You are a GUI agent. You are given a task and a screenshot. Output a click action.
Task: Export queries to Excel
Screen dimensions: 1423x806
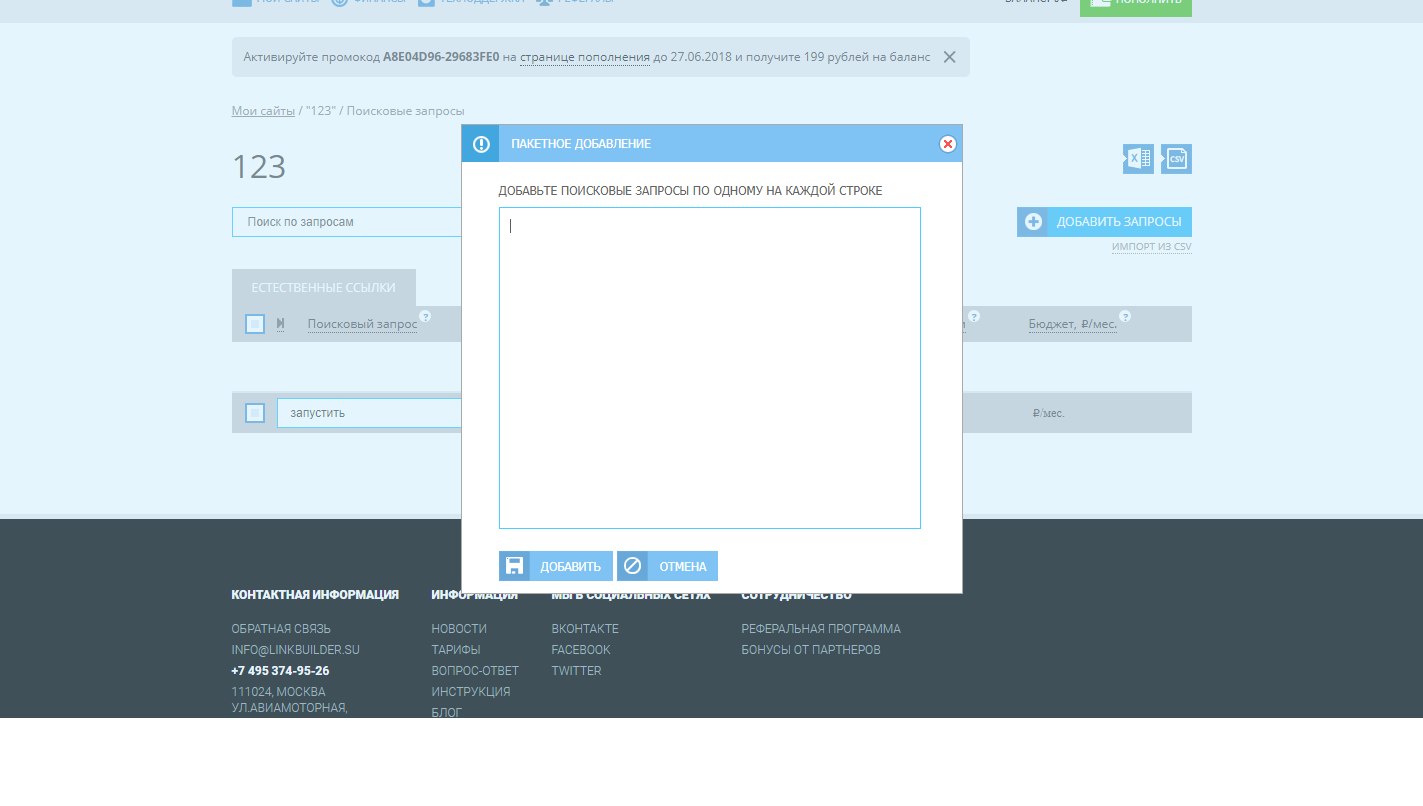coord(1138,159)
